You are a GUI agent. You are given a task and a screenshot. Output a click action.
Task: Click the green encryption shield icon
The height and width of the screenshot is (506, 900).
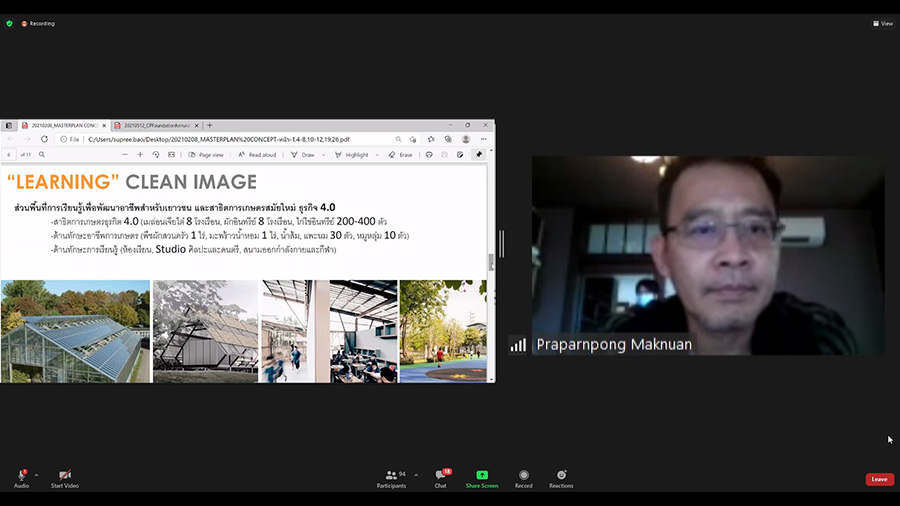pos(9,23)
